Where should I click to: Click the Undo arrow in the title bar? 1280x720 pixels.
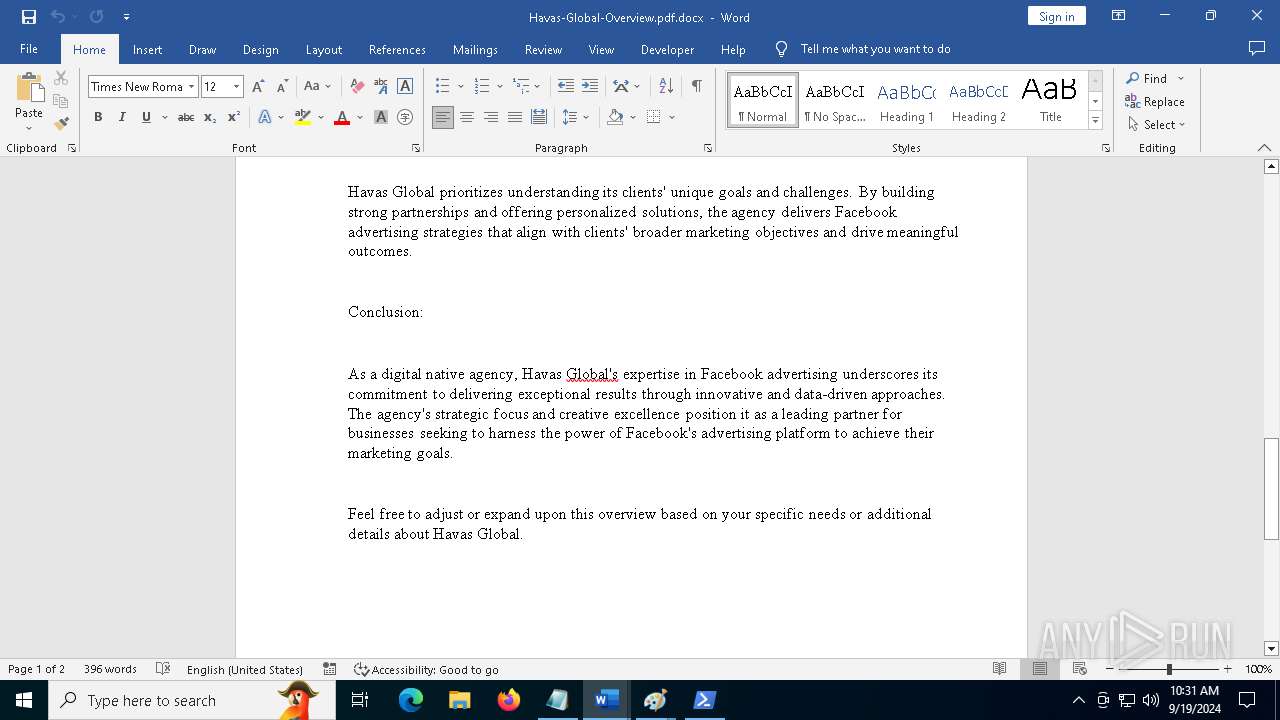coord(58,17)
